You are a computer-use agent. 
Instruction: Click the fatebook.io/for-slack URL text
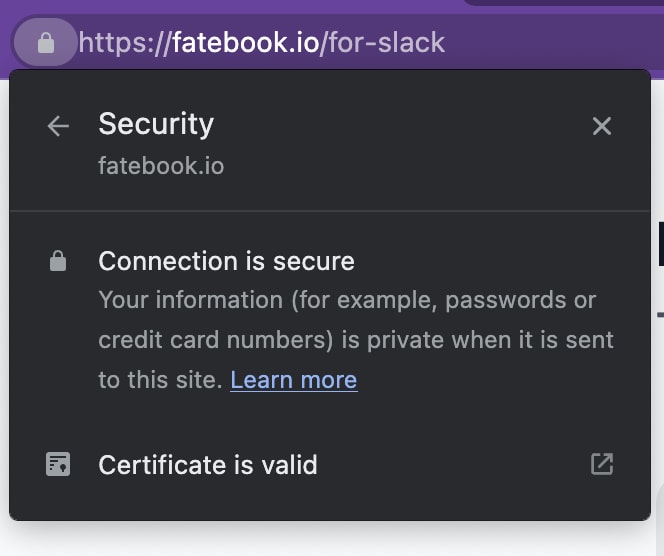[300, 43]
